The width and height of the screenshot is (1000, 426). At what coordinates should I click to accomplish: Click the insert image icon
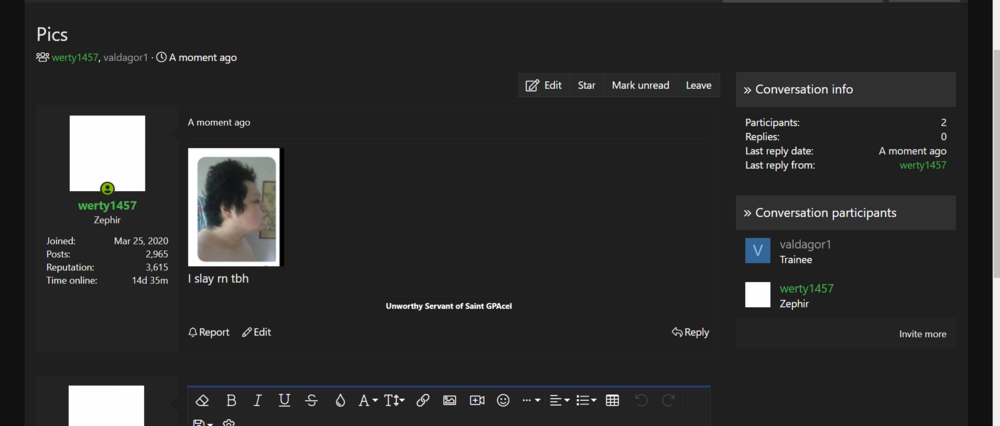(x=450, y=400)
